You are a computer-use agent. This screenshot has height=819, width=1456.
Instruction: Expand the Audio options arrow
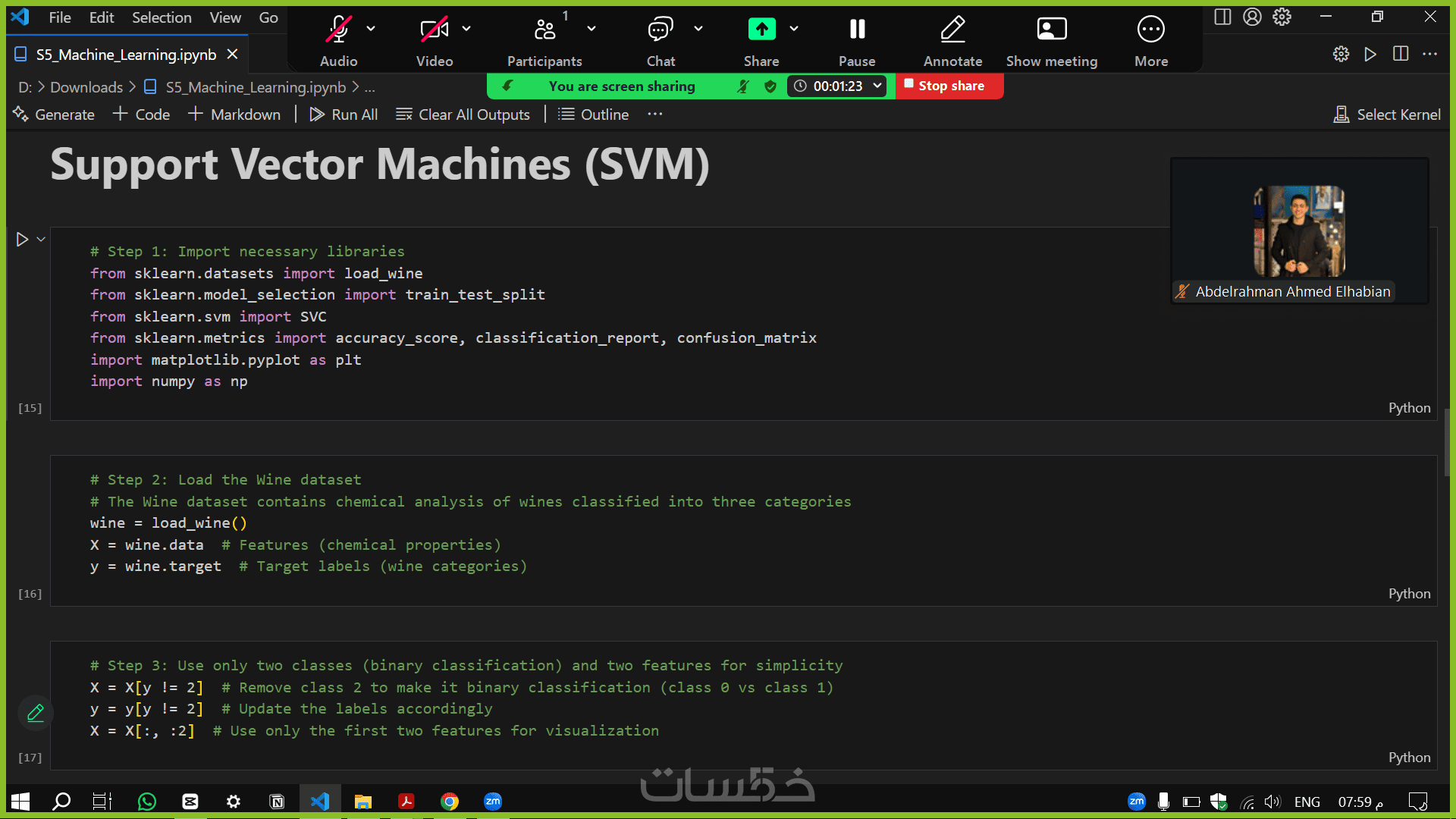371,29
